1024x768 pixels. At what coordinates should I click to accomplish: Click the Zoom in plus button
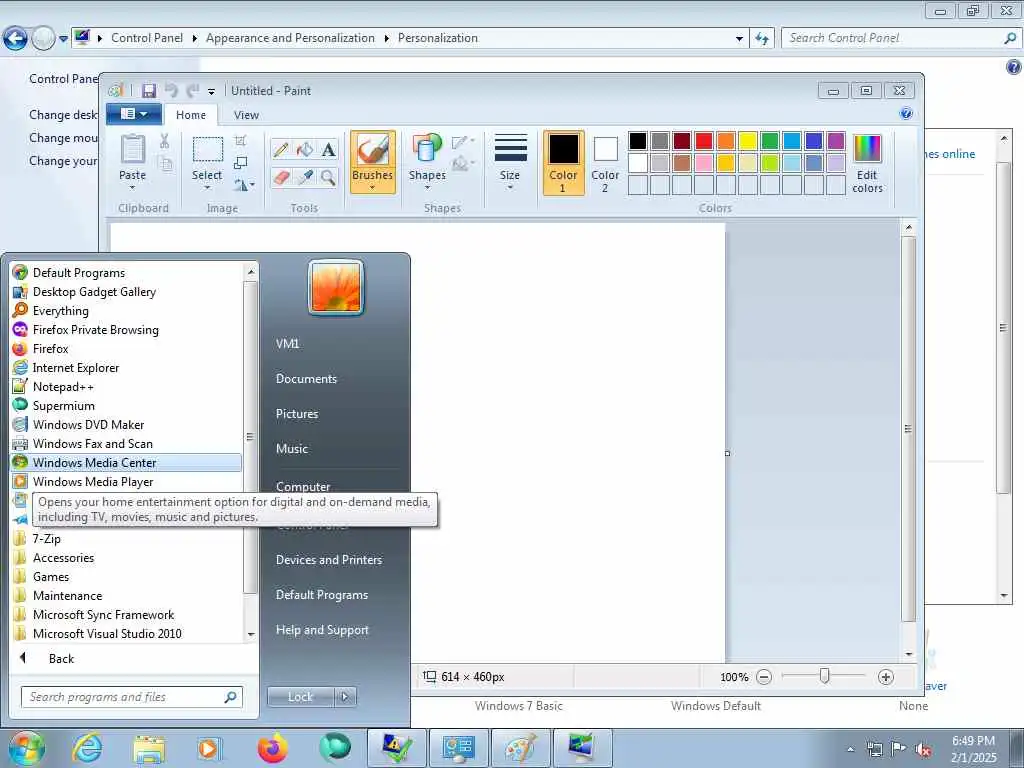tap(886, 677)
